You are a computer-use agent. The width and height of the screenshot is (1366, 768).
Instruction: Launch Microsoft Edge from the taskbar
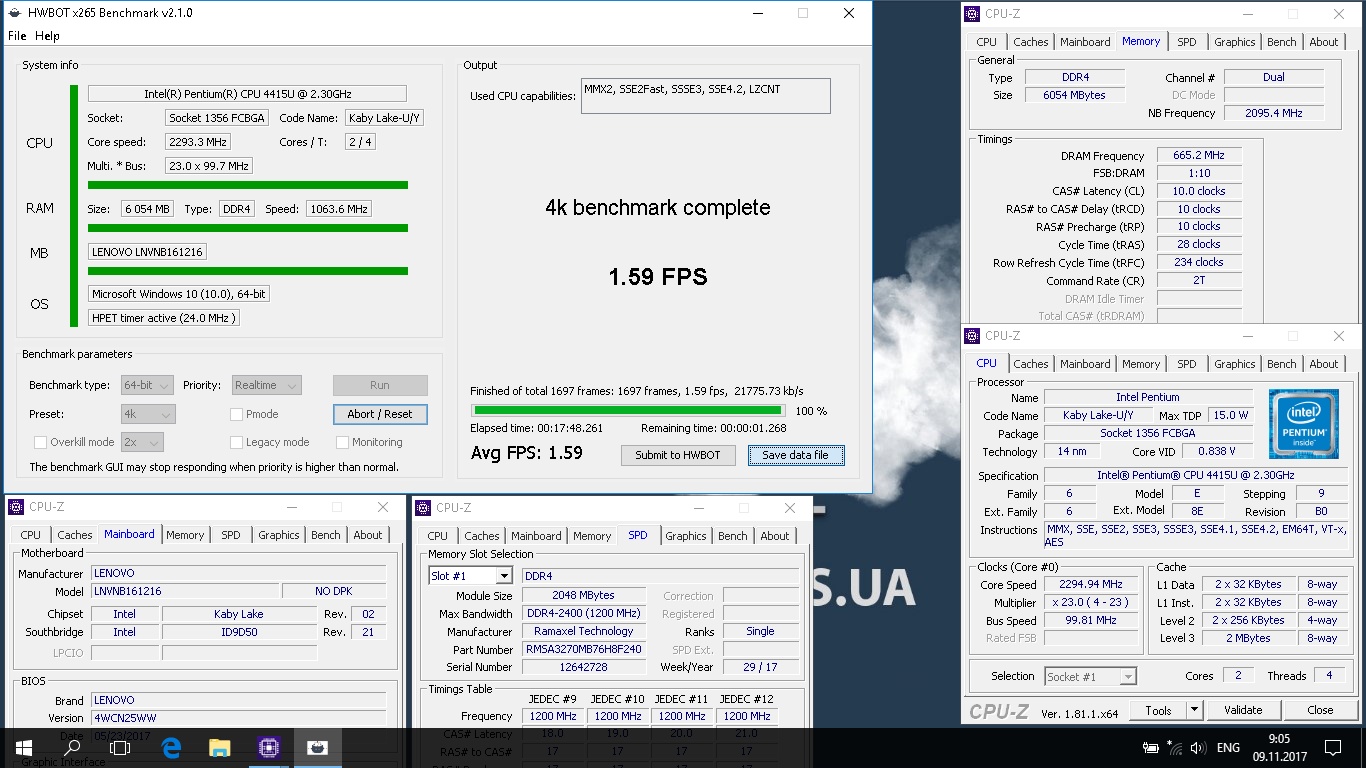tap(171, 747)
